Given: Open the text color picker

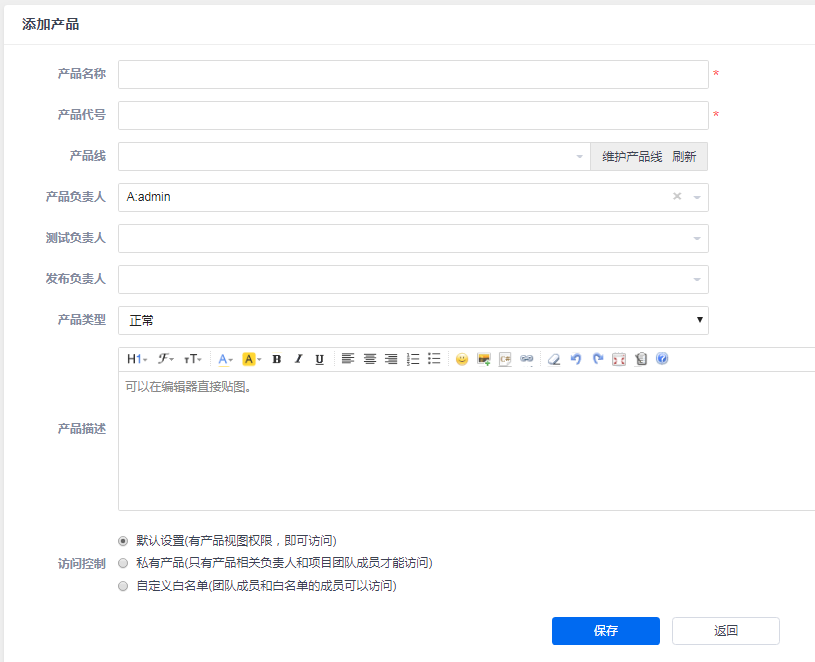Looking at the screenshot, I should 225,359.
